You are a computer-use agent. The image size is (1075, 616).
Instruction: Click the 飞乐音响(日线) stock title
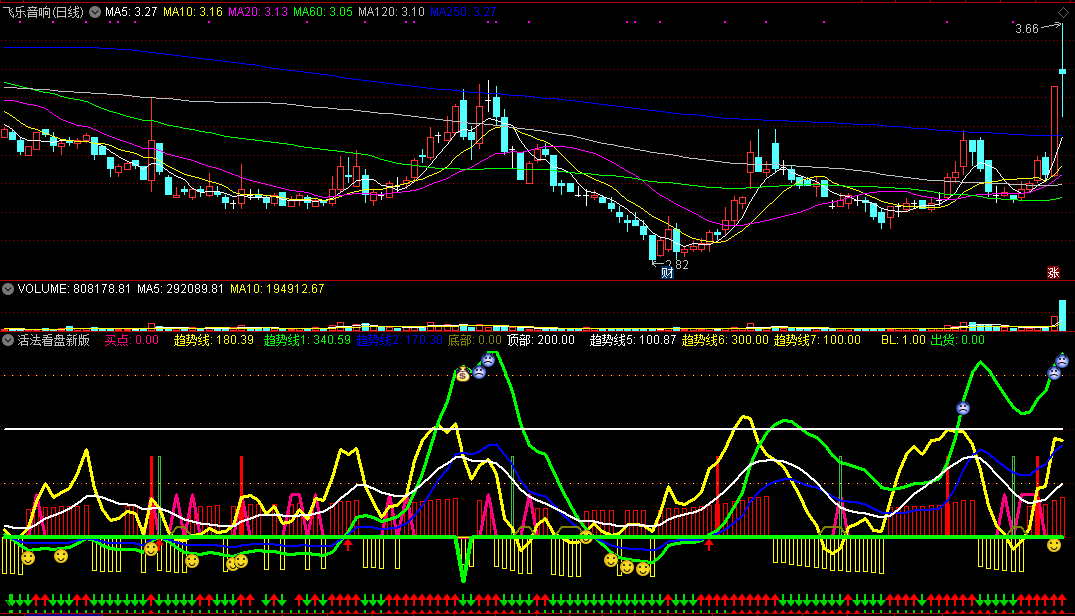44,12
